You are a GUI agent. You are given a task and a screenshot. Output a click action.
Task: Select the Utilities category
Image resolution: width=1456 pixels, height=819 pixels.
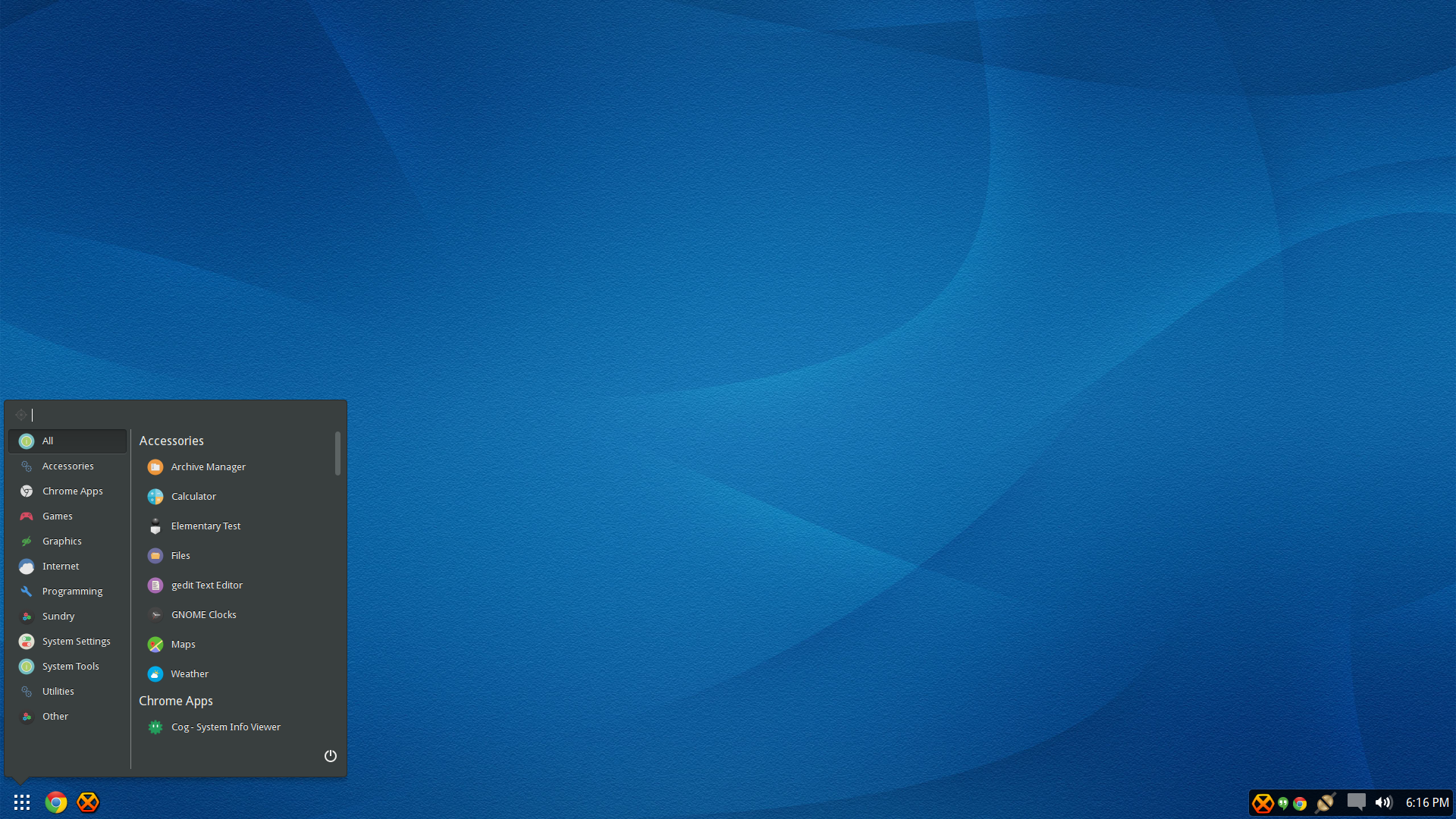click(x=67, y=691)
